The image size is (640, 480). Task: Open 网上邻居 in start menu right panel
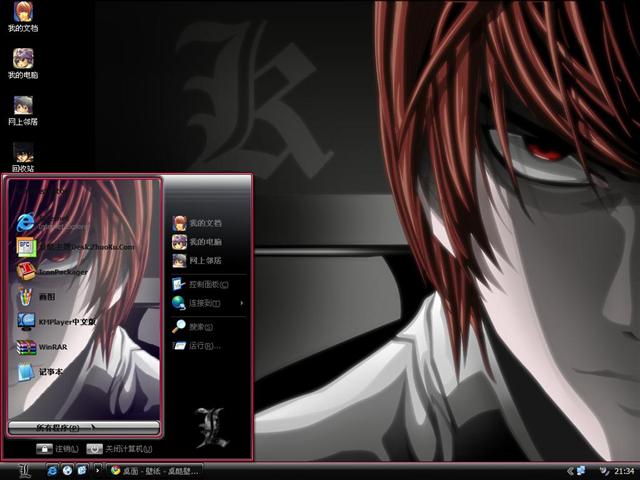tap(197, 260)
